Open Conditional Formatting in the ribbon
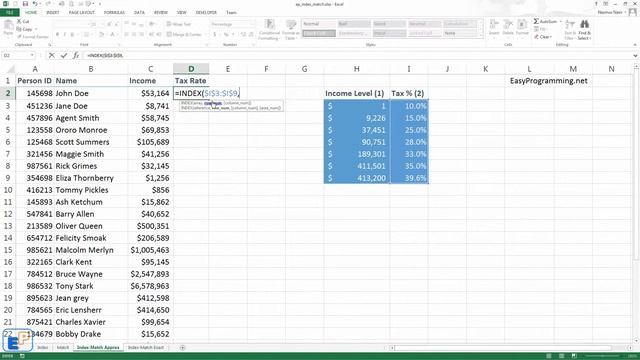This screenshot has height=360, width=640. [269, 29]
